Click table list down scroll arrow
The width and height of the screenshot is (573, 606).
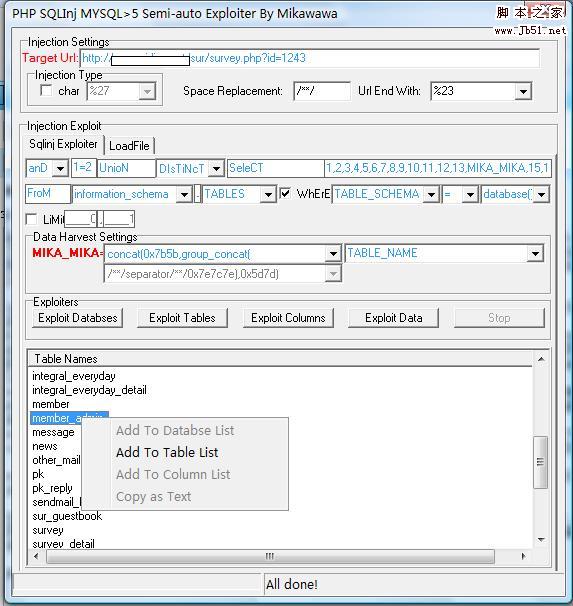click(541, 540)
